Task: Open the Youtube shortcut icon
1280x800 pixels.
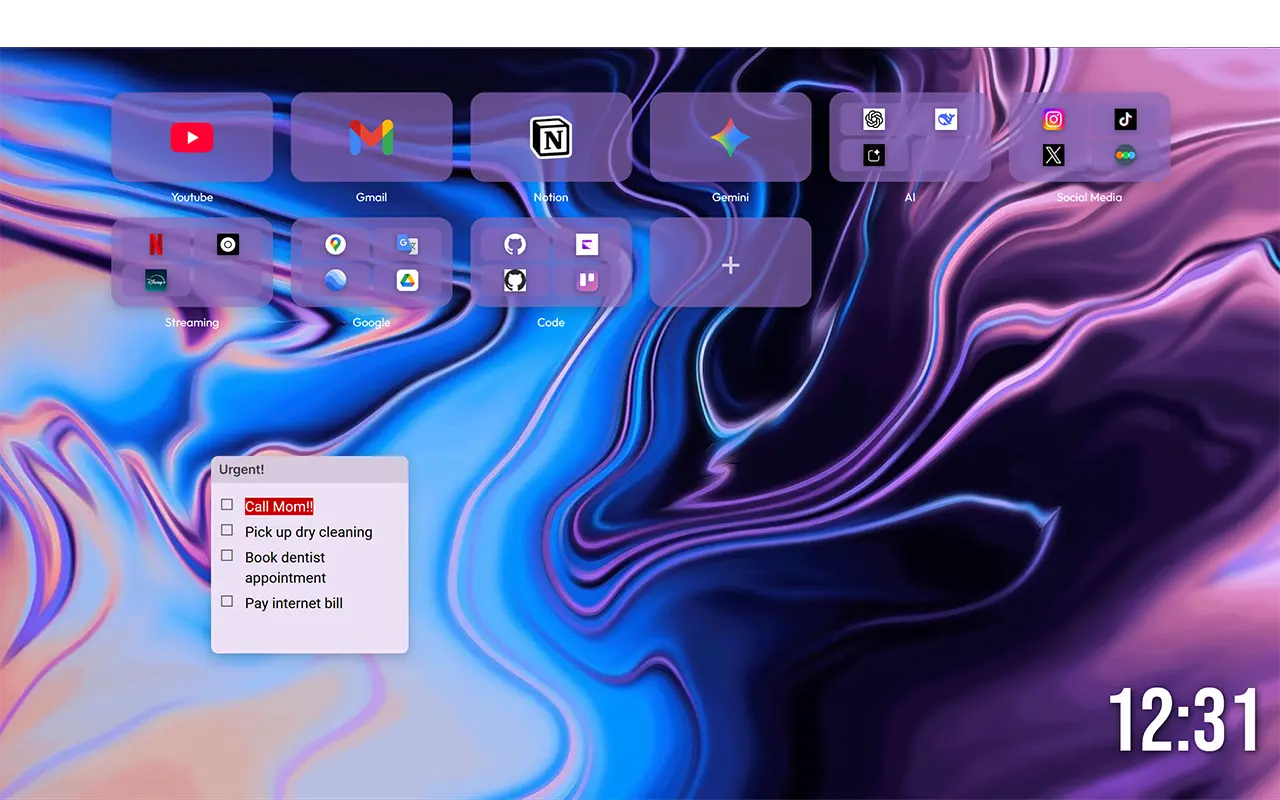Action: click(192, 137)
